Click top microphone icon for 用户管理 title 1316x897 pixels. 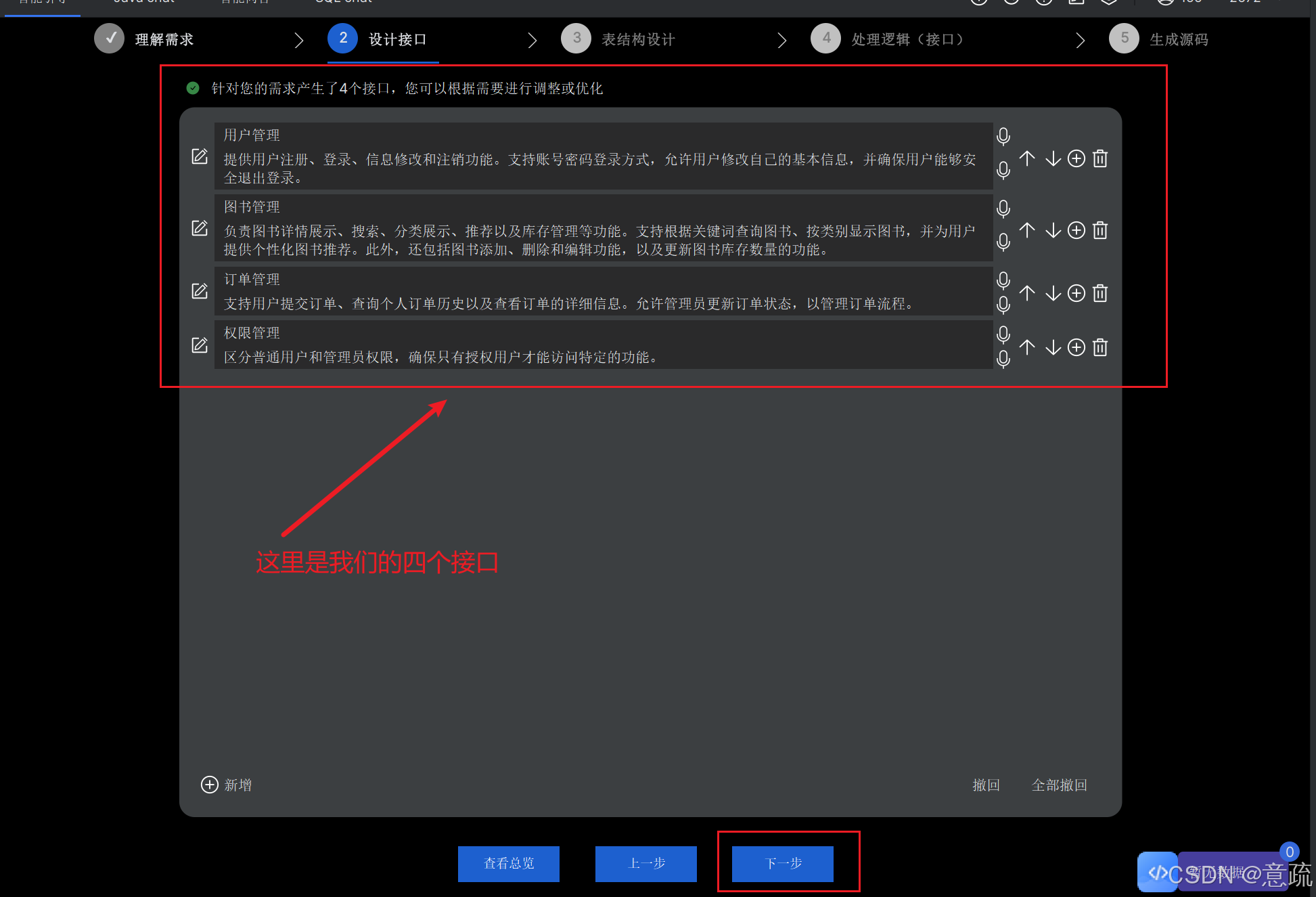click(x=1003, y=137)
